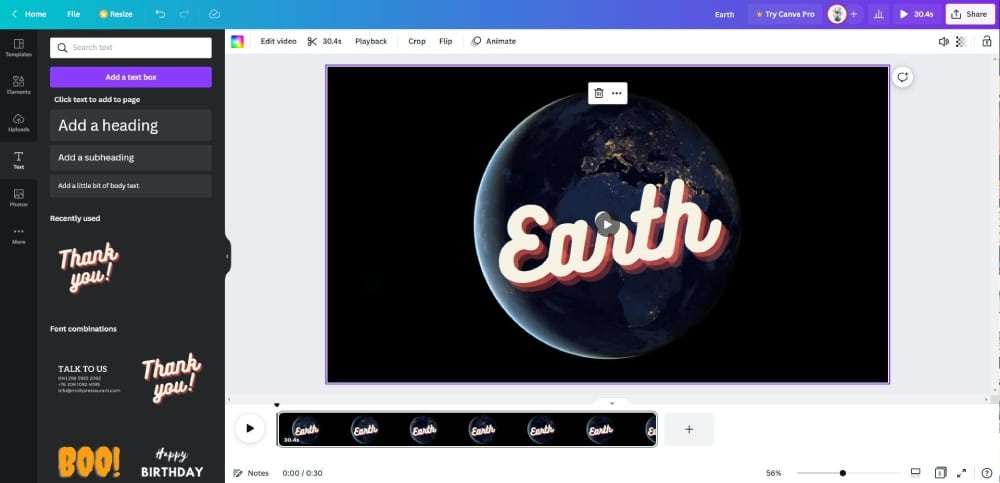Select the Earth clip in the timeline
The height and width of the screenshot is (483, 1000).
[467, 429]
